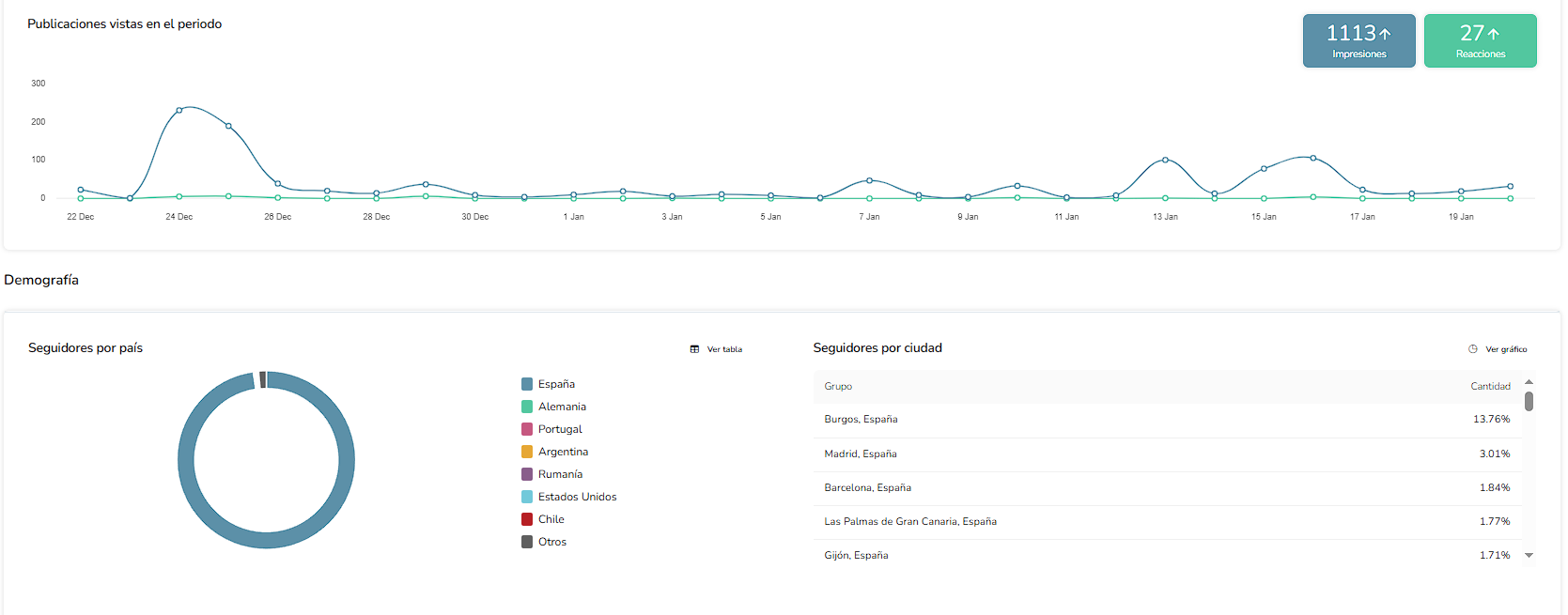Toggle the España legend series
Viewport: 1568px width, 615px height.
(556, 384)
